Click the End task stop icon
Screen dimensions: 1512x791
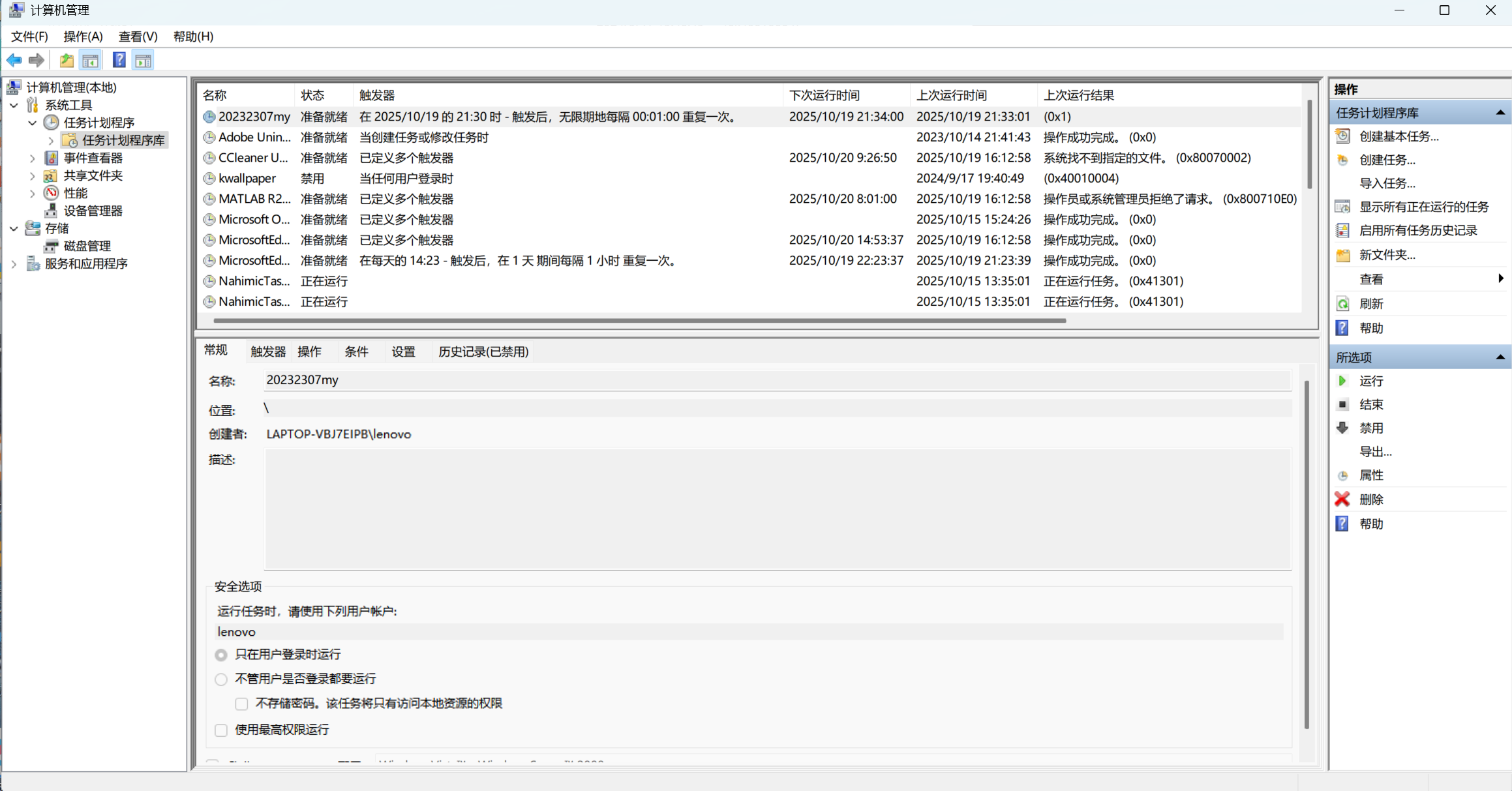pos(1342,405)
